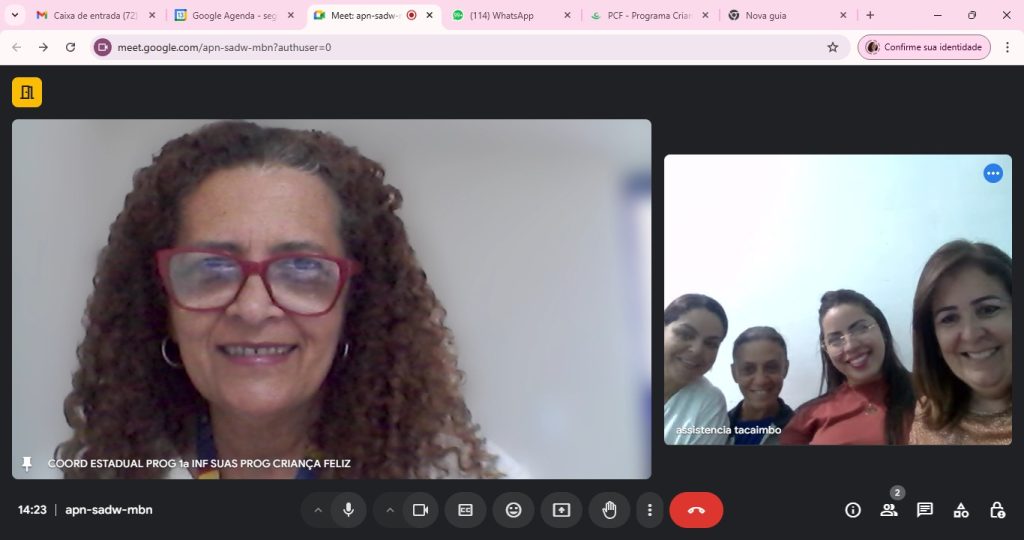Raise hand in the meeting

[x=609, y=510]
